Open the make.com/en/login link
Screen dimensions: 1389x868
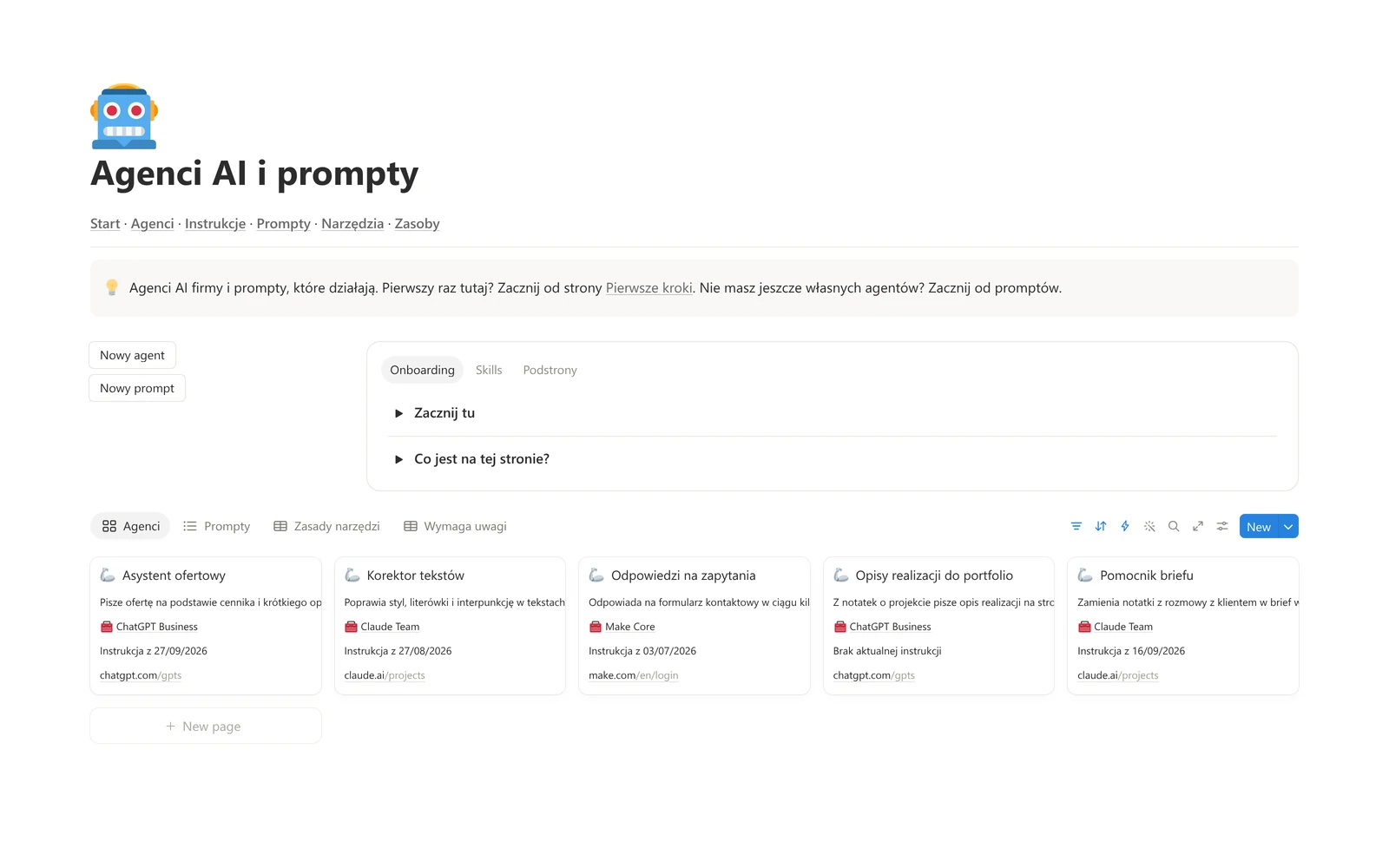(x=633, y=675)
